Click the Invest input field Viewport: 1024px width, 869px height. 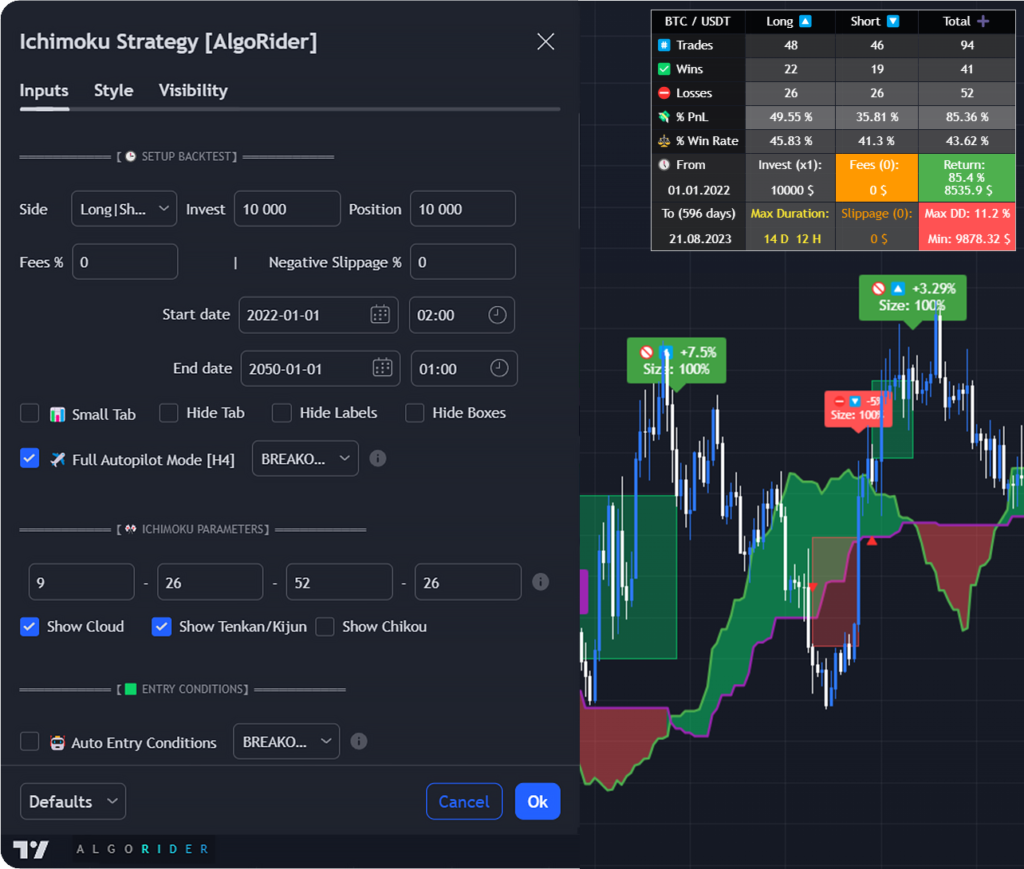(x=287, y=208)
